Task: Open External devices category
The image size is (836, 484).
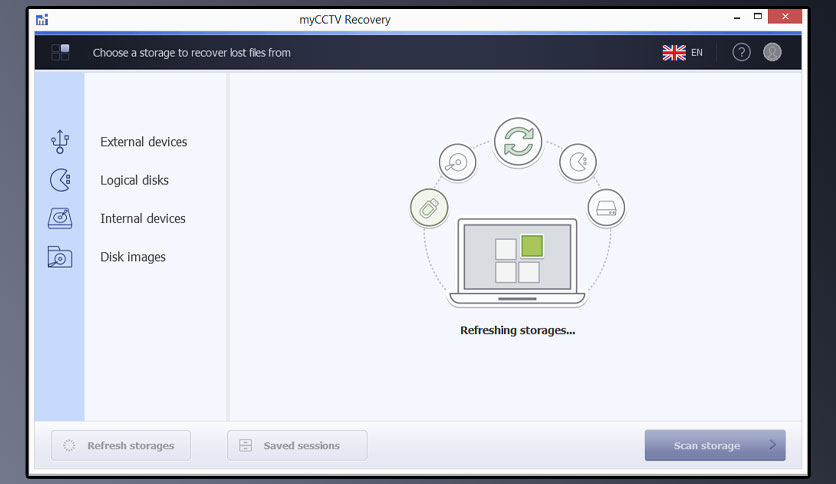Action: point(143,142)
